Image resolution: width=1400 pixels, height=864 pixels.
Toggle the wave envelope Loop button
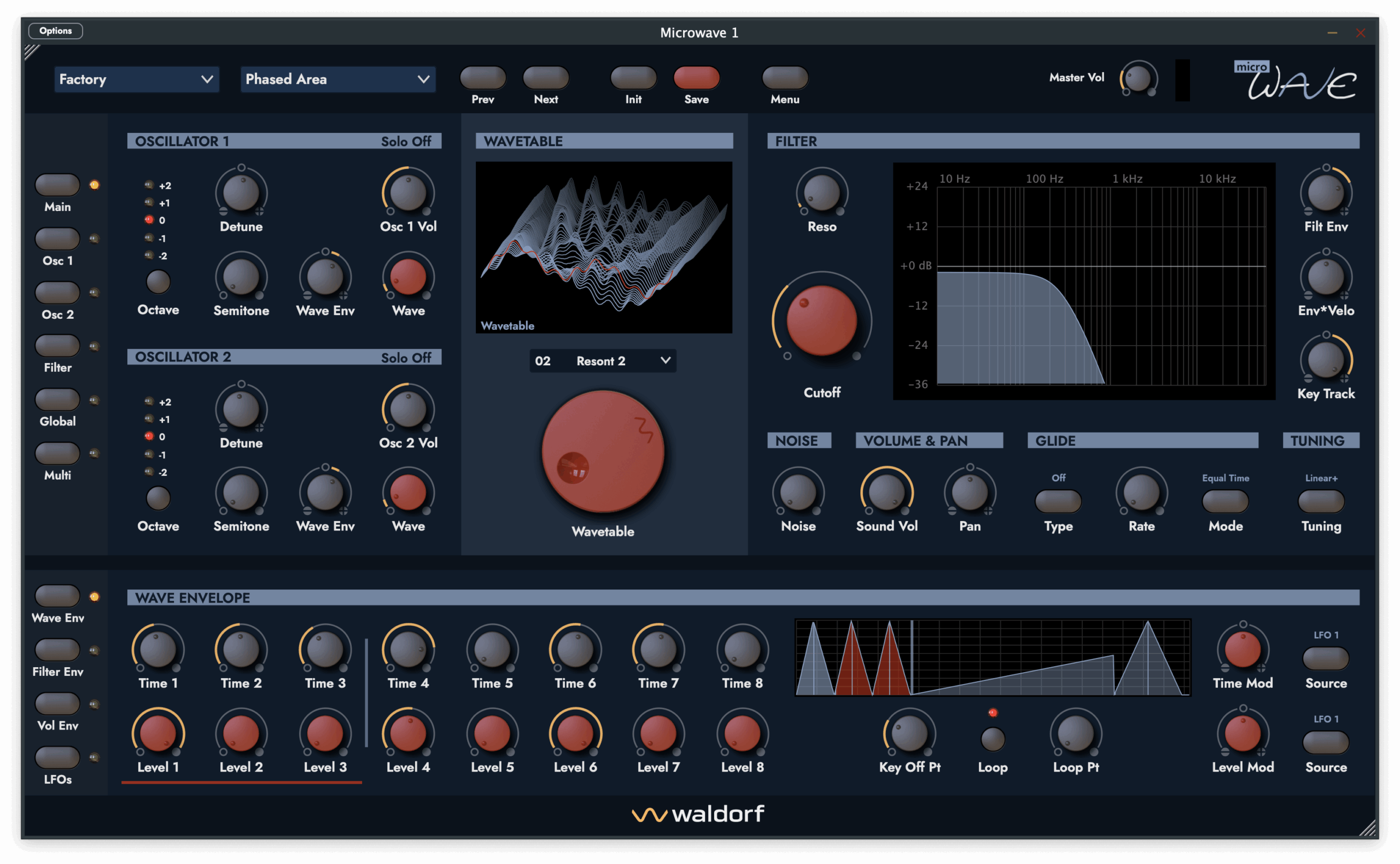(993, 739)
